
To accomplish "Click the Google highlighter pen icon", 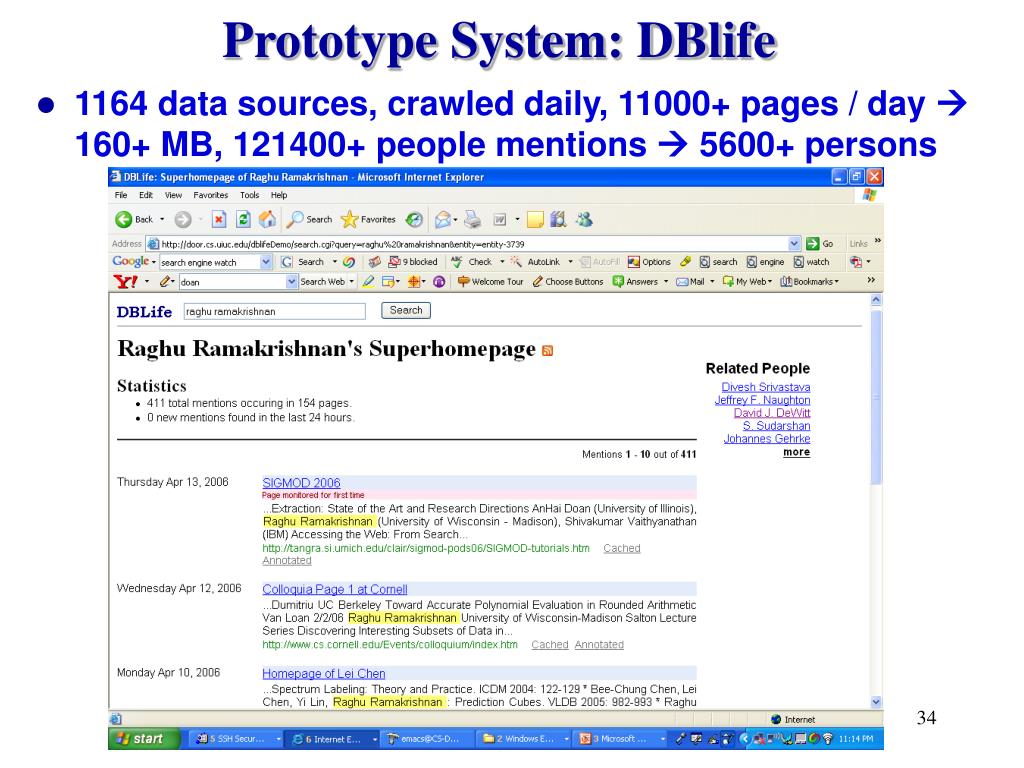I will [685, 262].
